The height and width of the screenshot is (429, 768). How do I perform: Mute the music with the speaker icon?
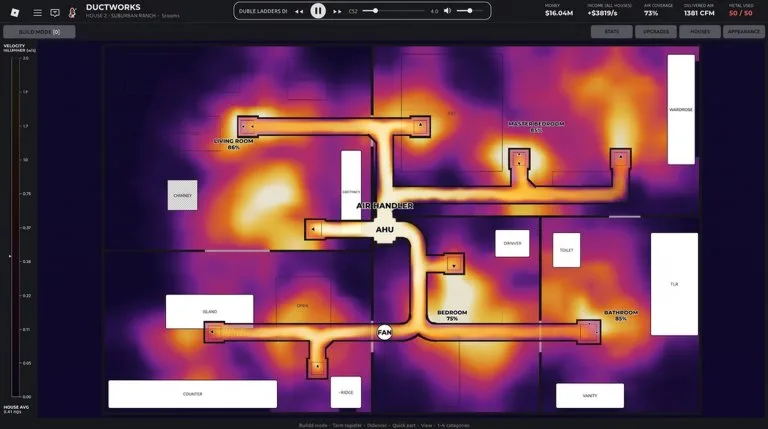[447, 11]
